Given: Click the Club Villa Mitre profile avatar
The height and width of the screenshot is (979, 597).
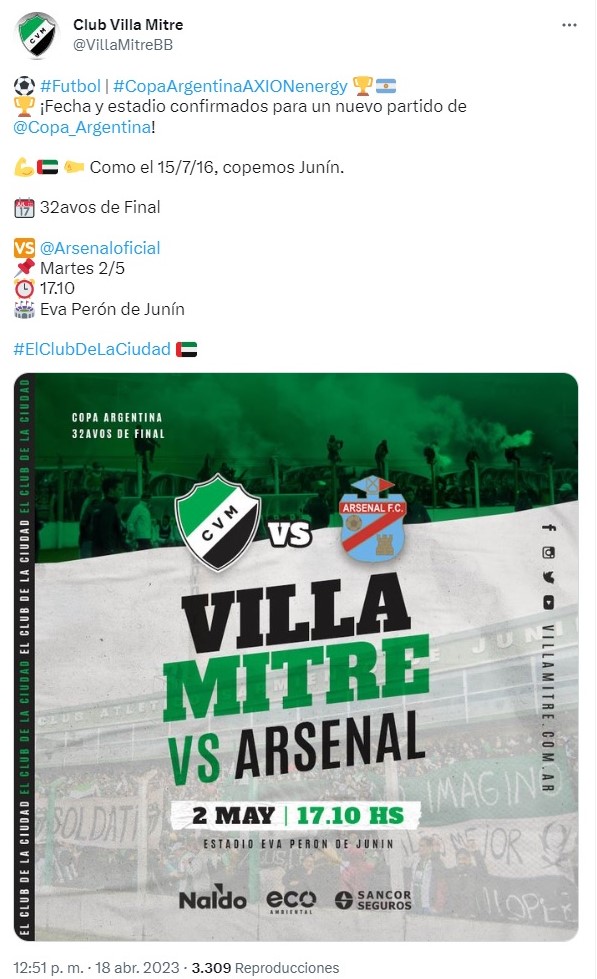Looking at the screenshot, I should (x=37, y=35).
